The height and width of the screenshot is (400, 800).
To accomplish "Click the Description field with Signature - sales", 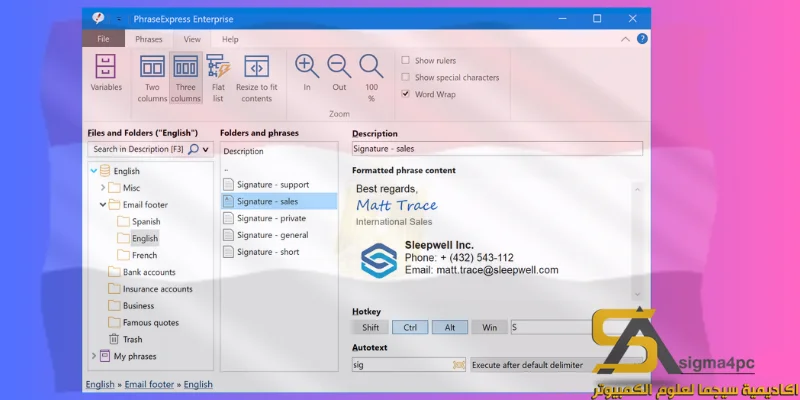I will coord(497,148).
